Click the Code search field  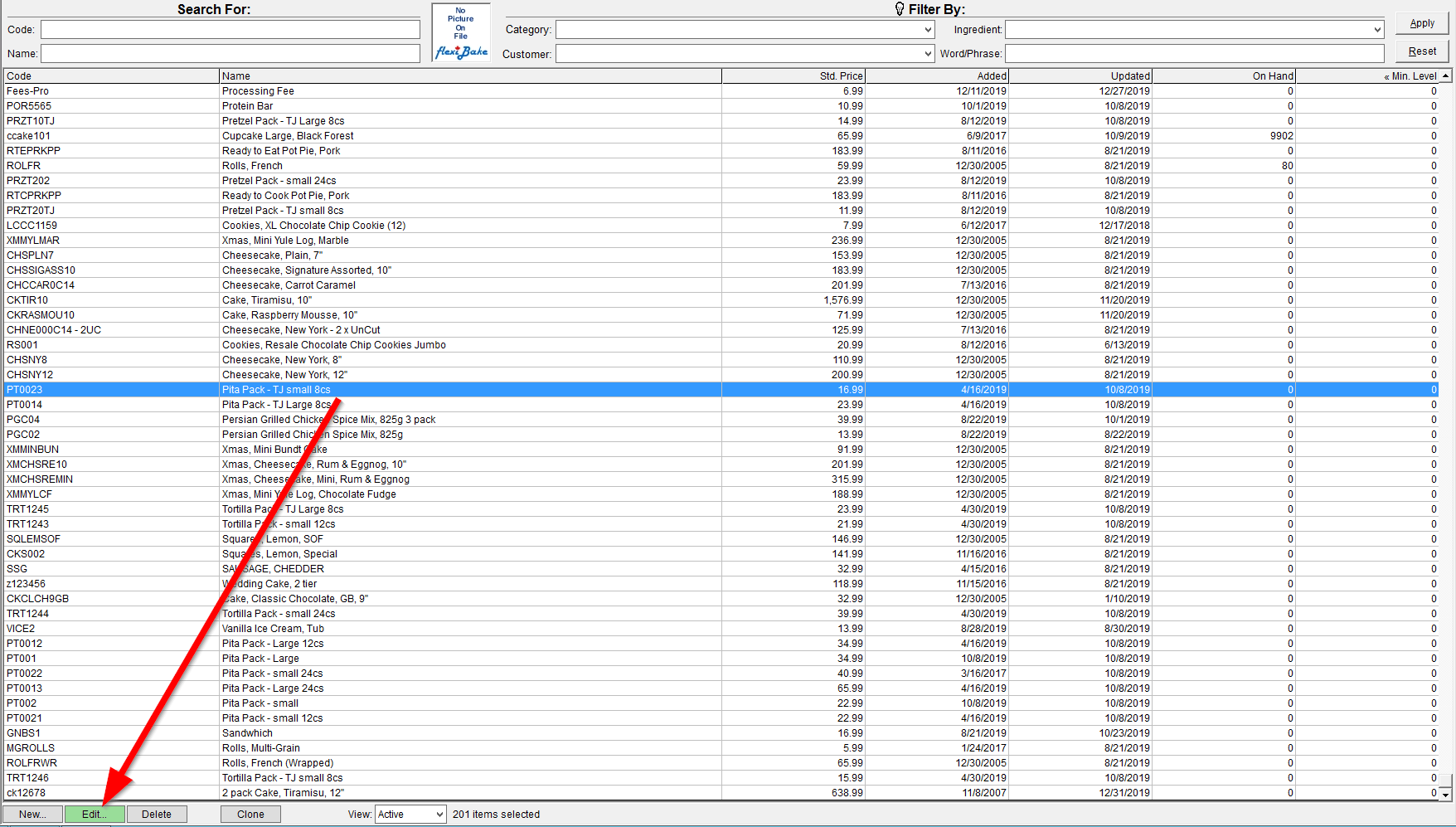click(231, 30)
